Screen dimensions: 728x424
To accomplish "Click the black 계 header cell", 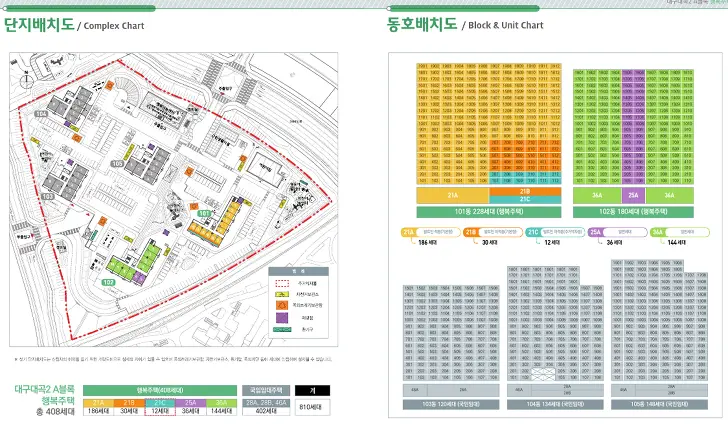I will [x=312, y=391].
